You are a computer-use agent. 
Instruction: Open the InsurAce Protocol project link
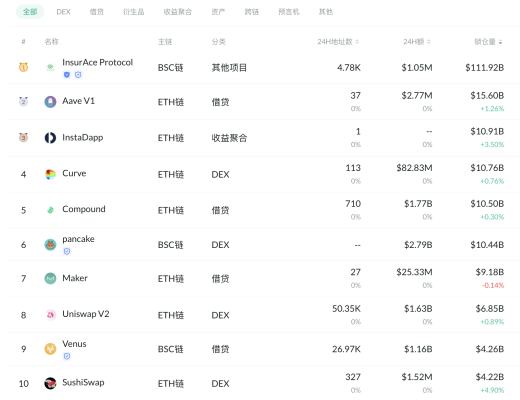coord(97,62)
